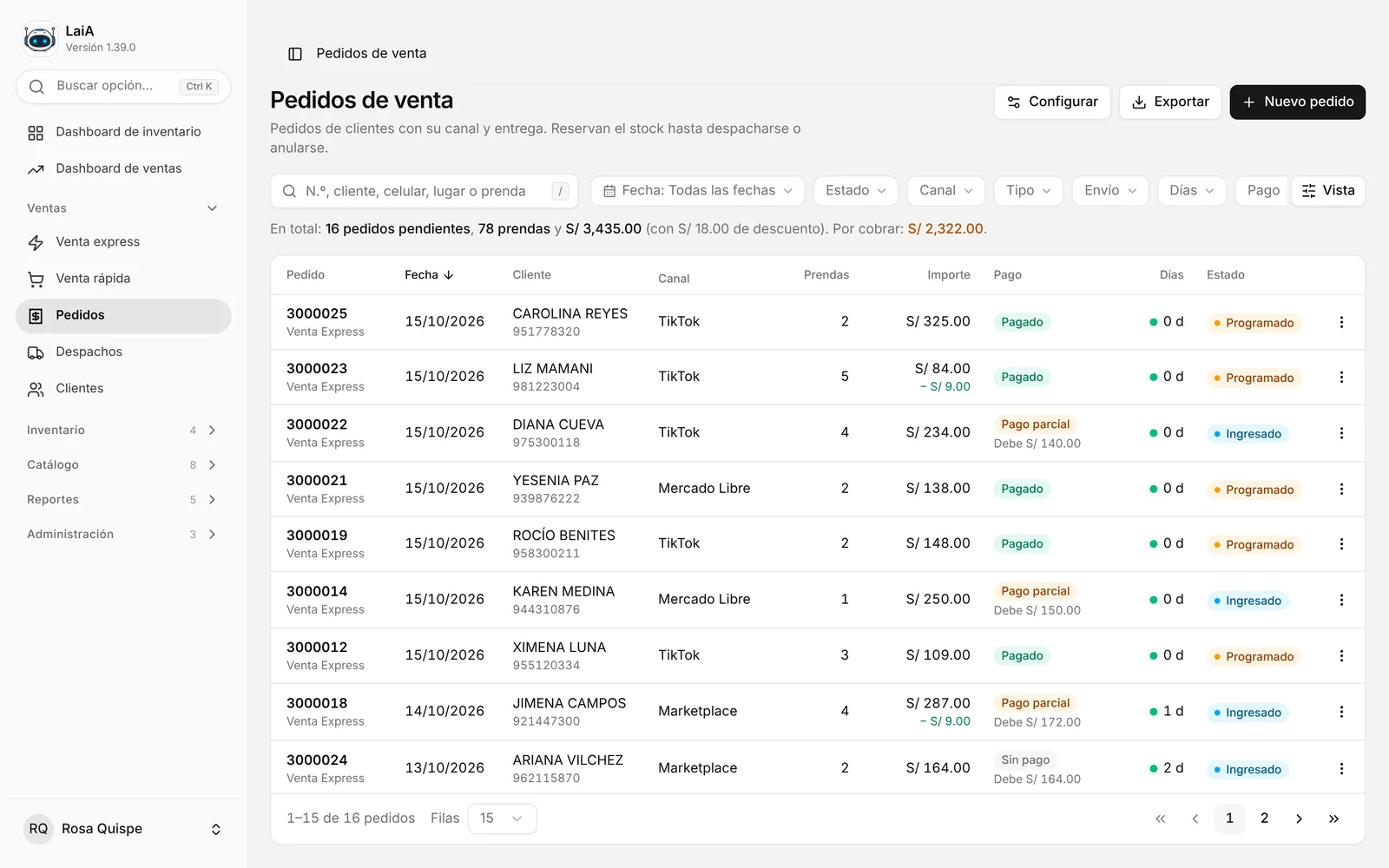
Task: Click the LaiA robot logo
Action: point(40,39)
